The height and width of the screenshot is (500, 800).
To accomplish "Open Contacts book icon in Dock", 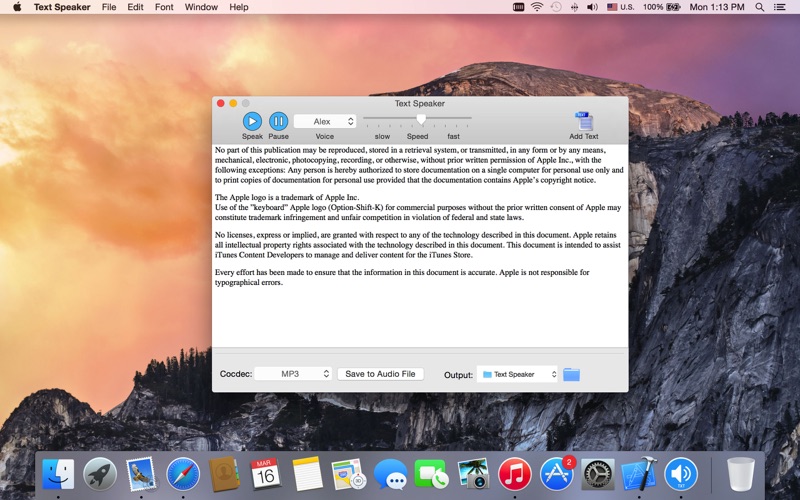I will [224, 474].
